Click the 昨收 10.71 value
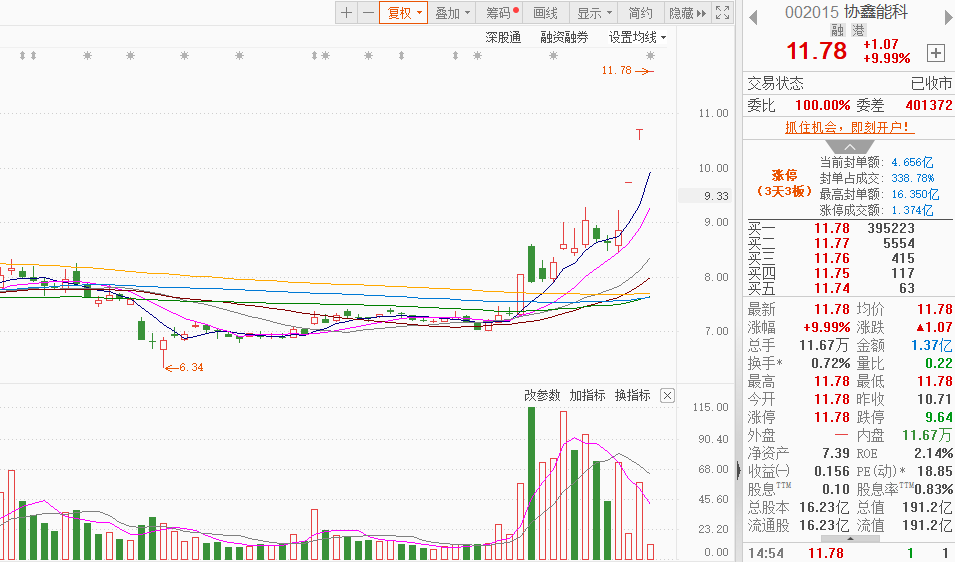 [x=934, y=399]
